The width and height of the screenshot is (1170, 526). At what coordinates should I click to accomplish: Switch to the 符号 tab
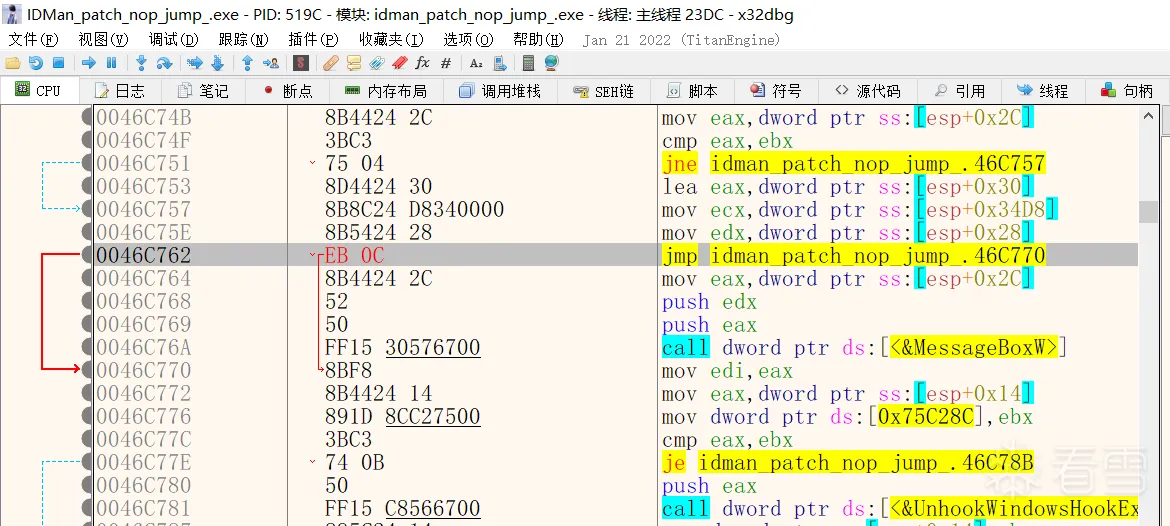(776, 91)
